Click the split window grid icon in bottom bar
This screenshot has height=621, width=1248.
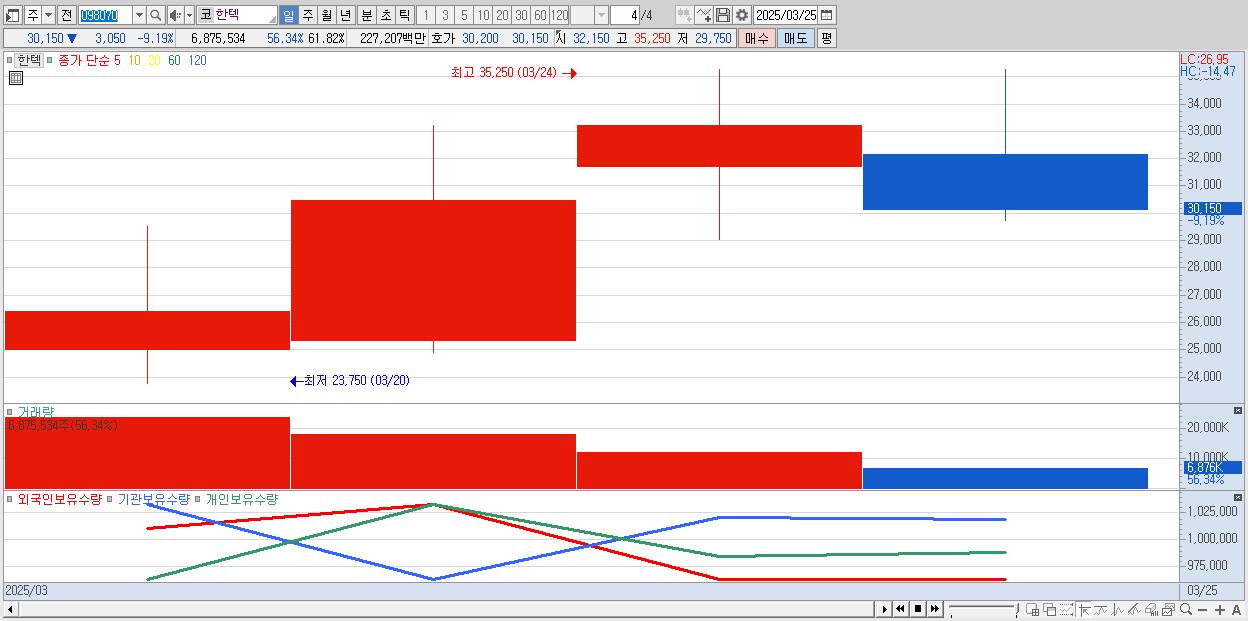(x=1033, y=610)
